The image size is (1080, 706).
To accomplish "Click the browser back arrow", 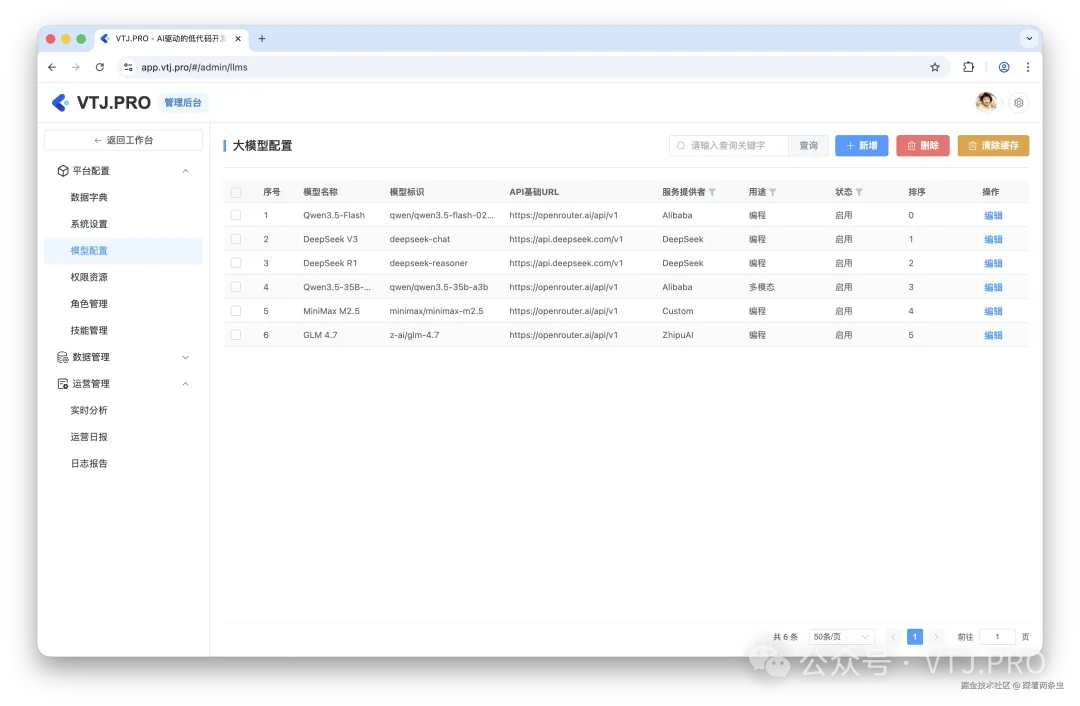I will pos(52,67).
